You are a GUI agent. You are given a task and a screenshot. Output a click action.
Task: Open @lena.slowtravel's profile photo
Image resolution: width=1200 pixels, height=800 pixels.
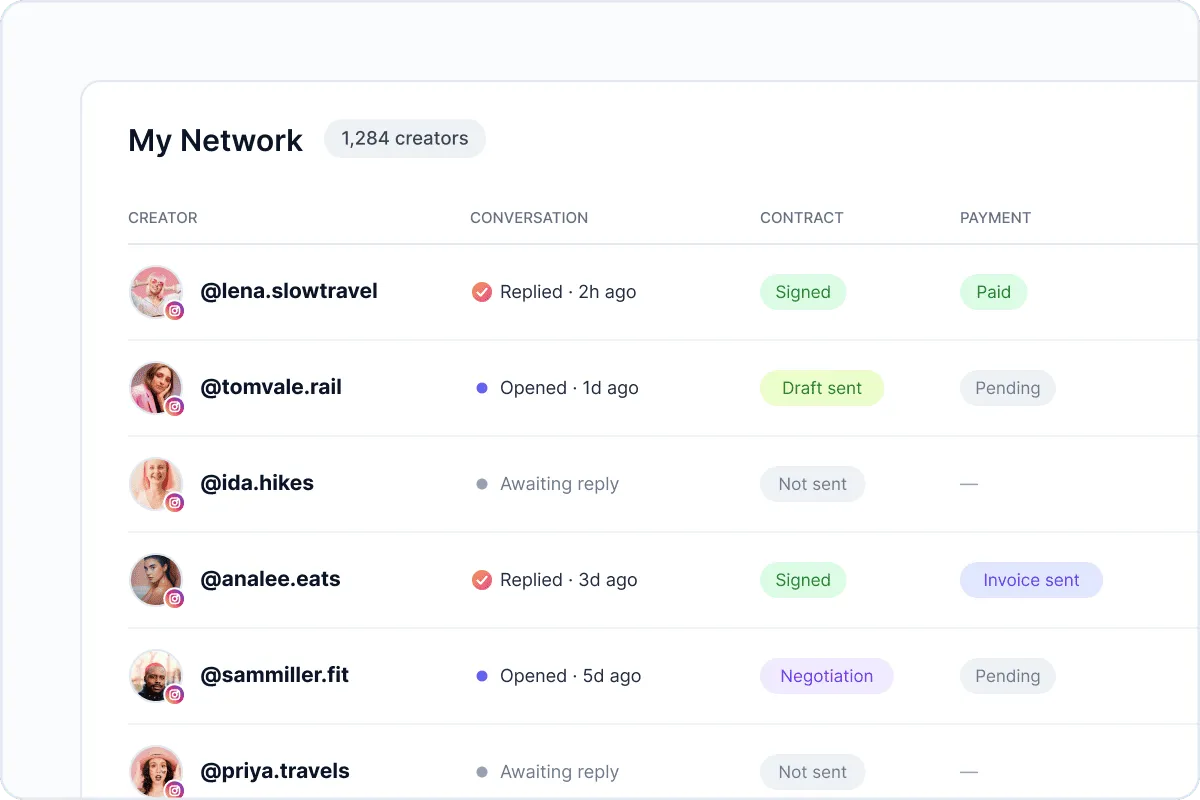point(156,292)
